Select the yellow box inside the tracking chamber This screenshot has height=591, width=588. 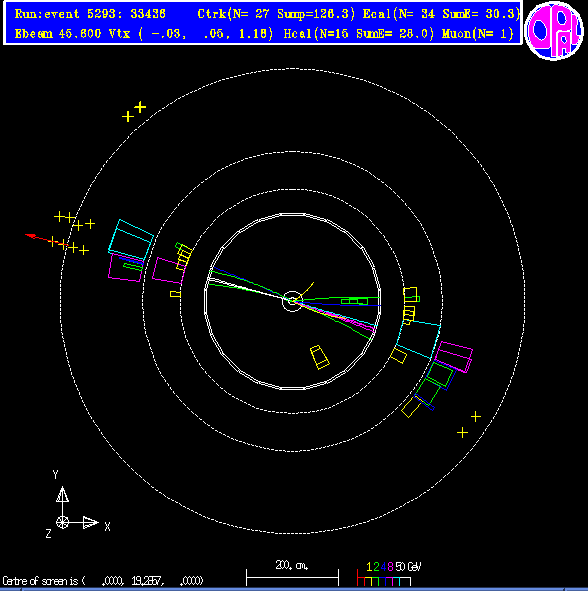[x=320, y=357]
